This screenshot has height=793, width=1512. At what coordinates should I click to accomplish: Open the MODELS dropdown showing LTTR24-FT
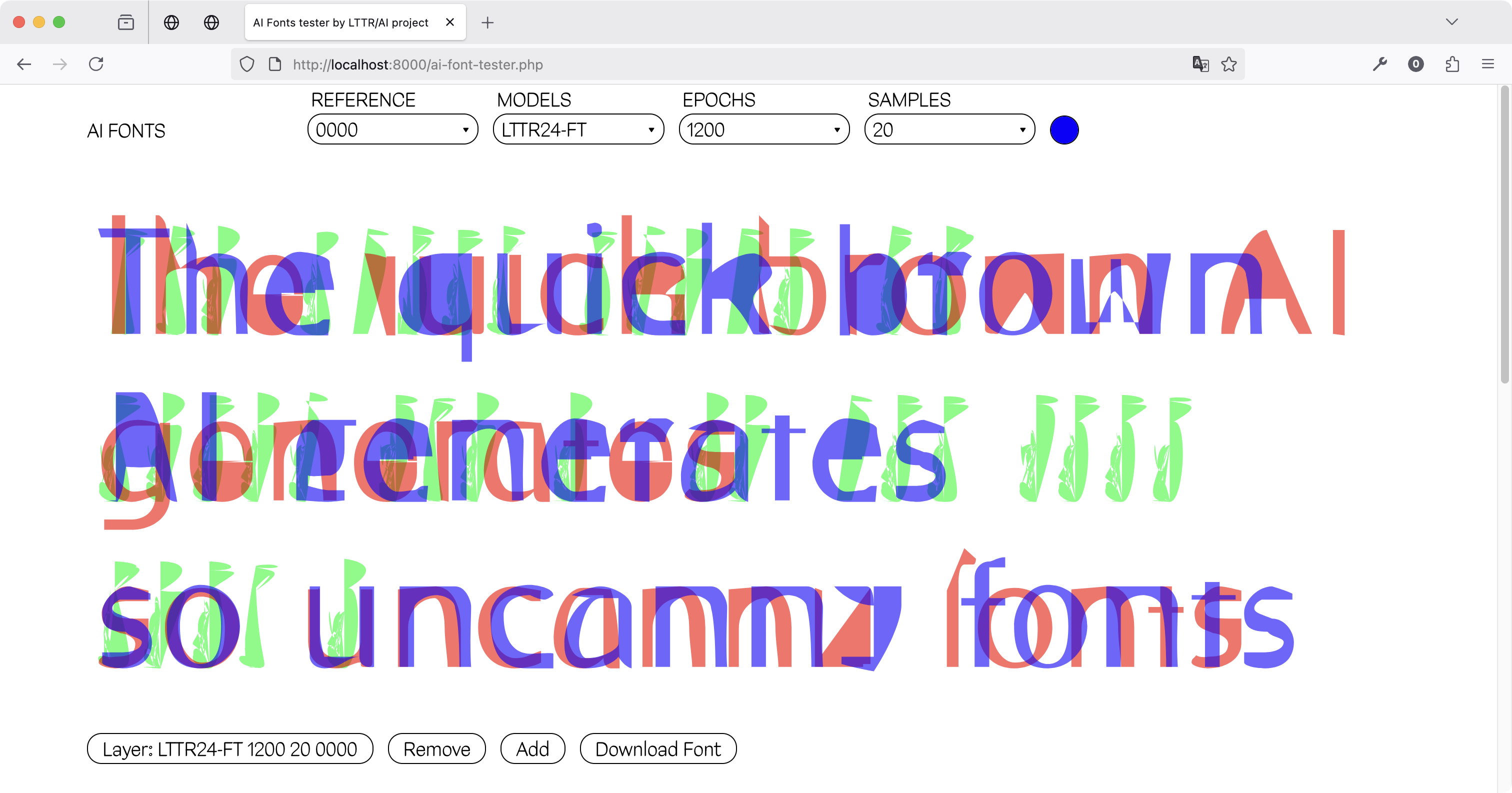[578, 129]
